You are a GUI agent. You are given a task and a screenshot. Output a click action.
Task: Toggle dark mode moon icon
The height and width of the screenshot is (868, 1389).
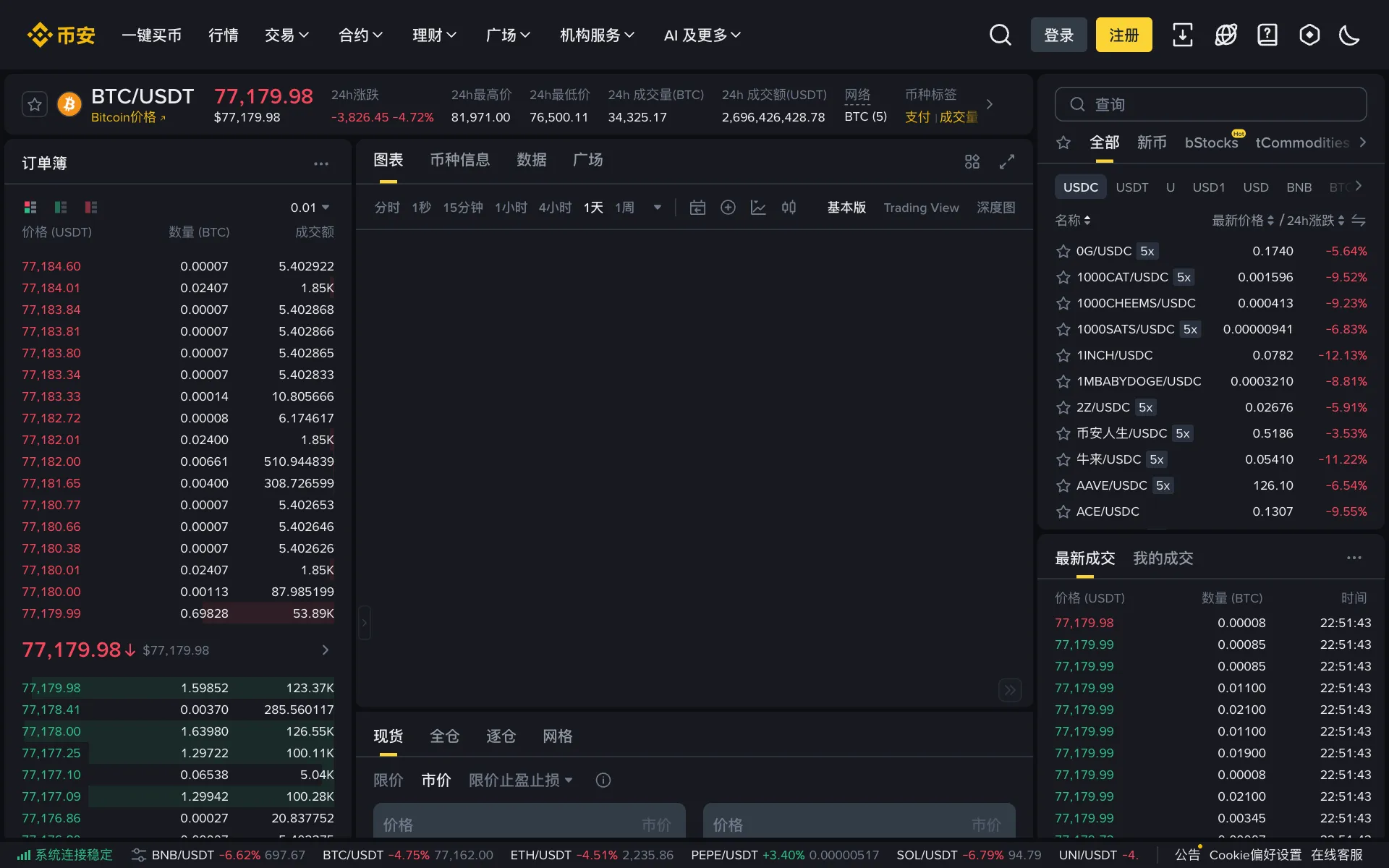pos(1349,35)
